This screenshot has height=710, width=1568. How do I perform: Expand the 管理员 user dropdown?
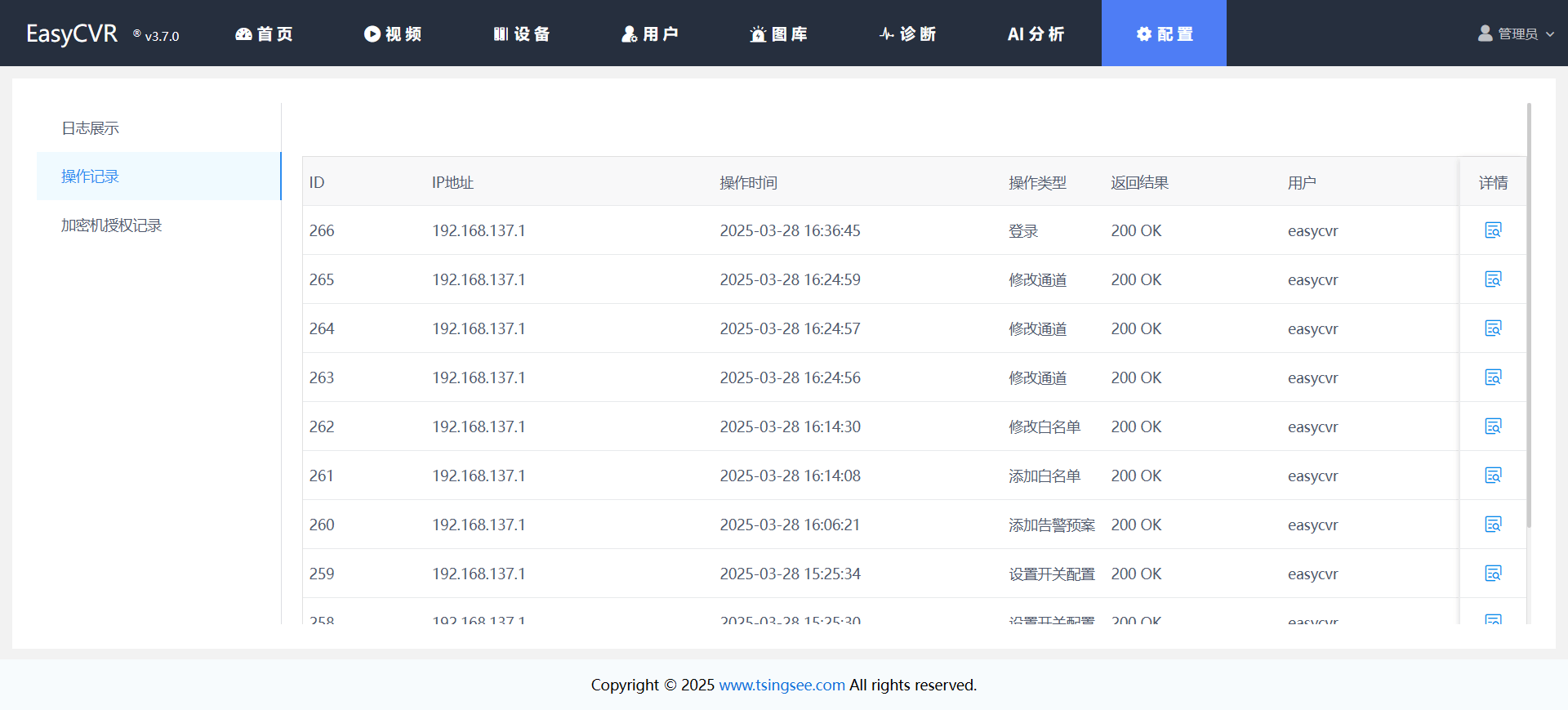coord(1517,33)
